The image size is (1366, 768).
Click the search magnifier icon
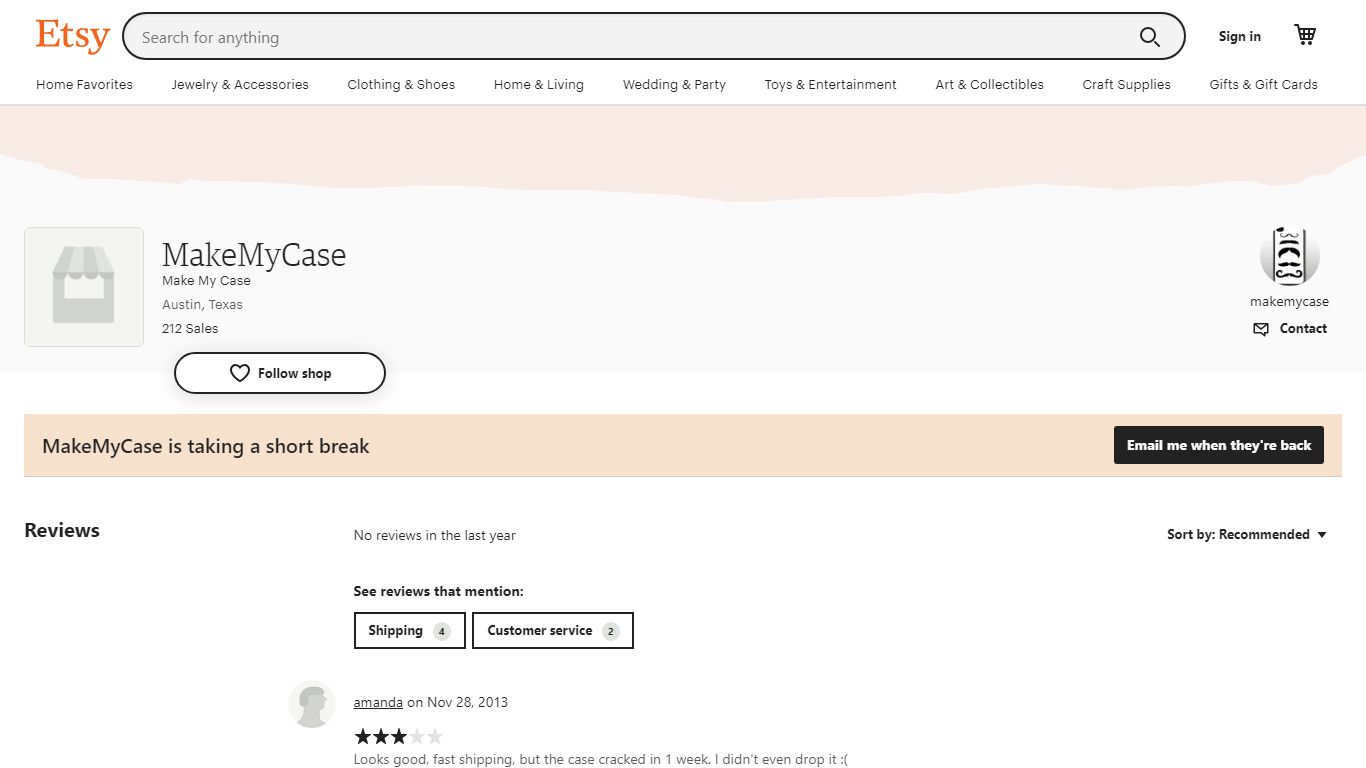[1150, 37]
